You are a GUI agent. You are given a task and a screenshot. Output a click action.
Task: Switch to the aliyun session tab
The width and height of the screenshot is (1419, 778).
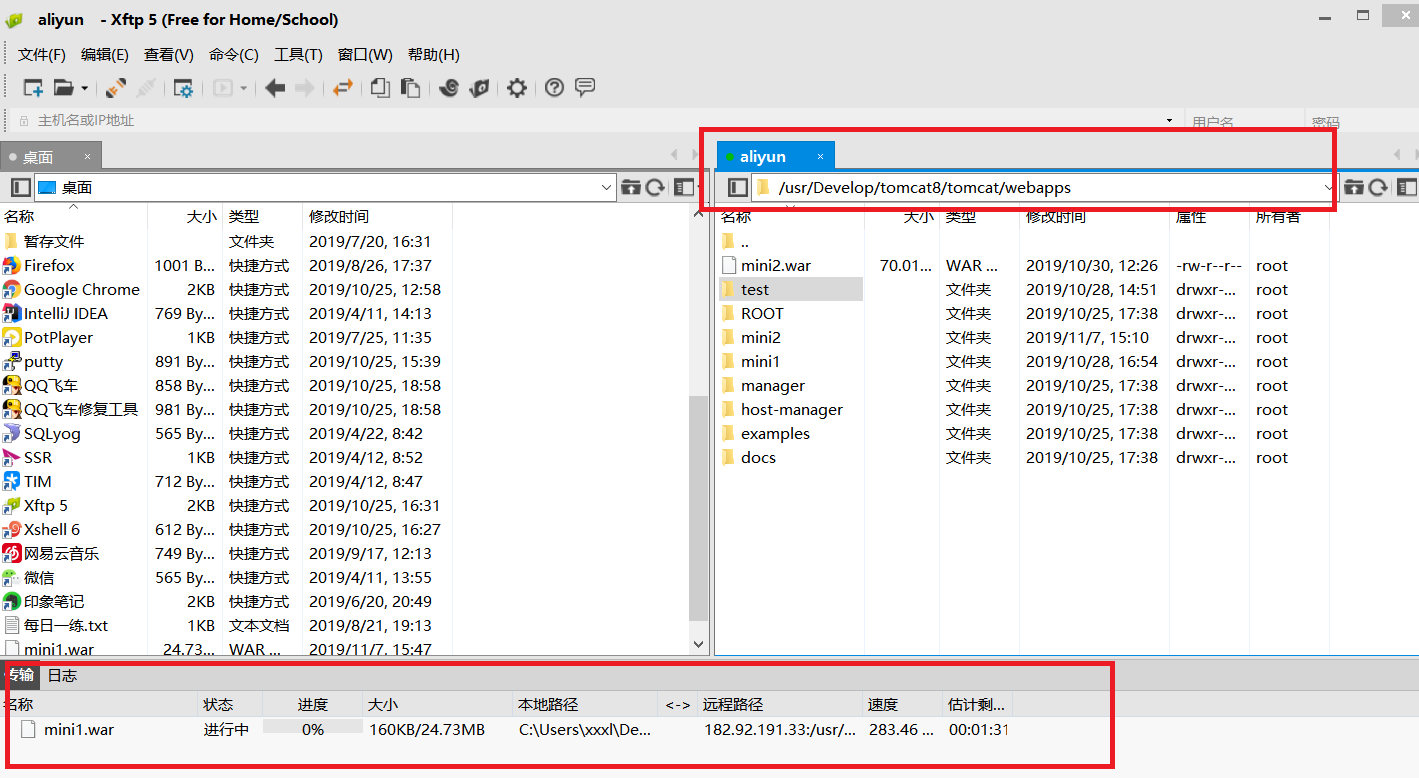tap(776, 156)
